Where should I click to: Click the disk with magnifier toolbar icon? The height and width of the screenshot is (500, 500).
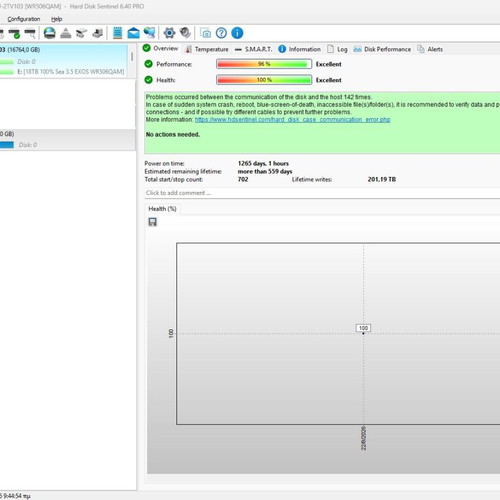pyautogui.click(x=30, y=33)
